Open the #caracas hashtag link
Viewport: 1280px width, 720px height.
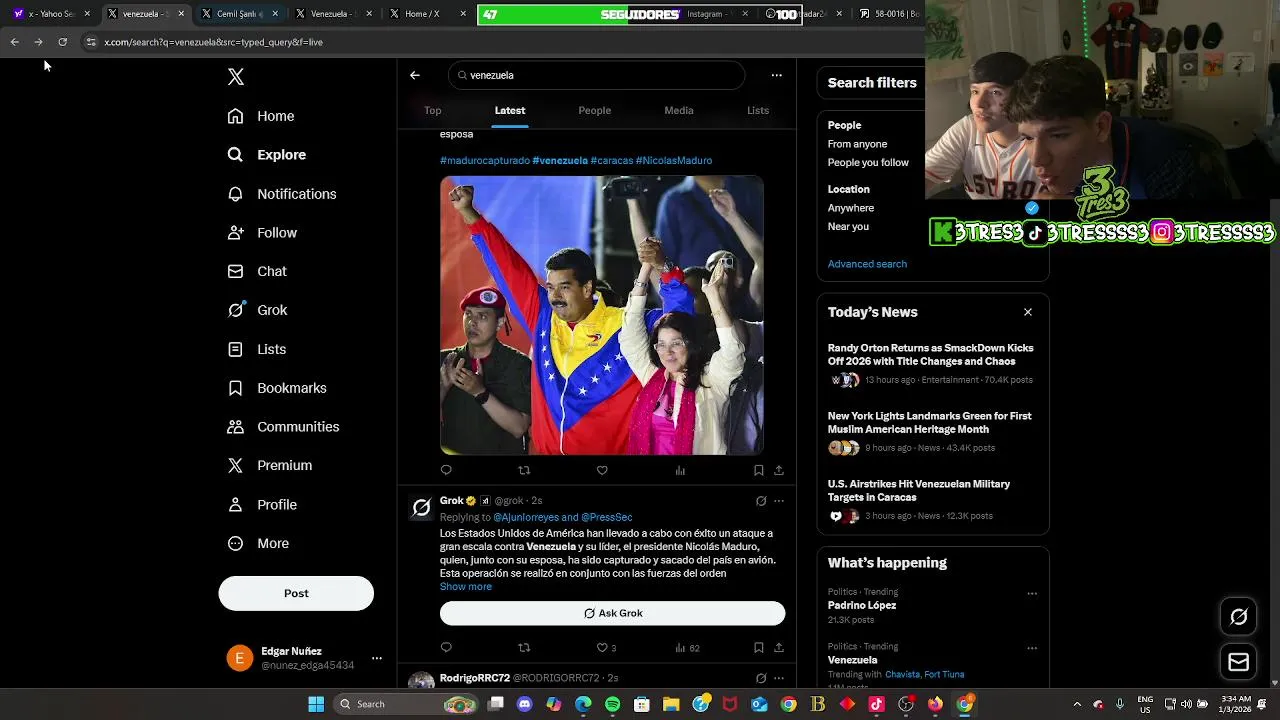[x=611, y=160]
